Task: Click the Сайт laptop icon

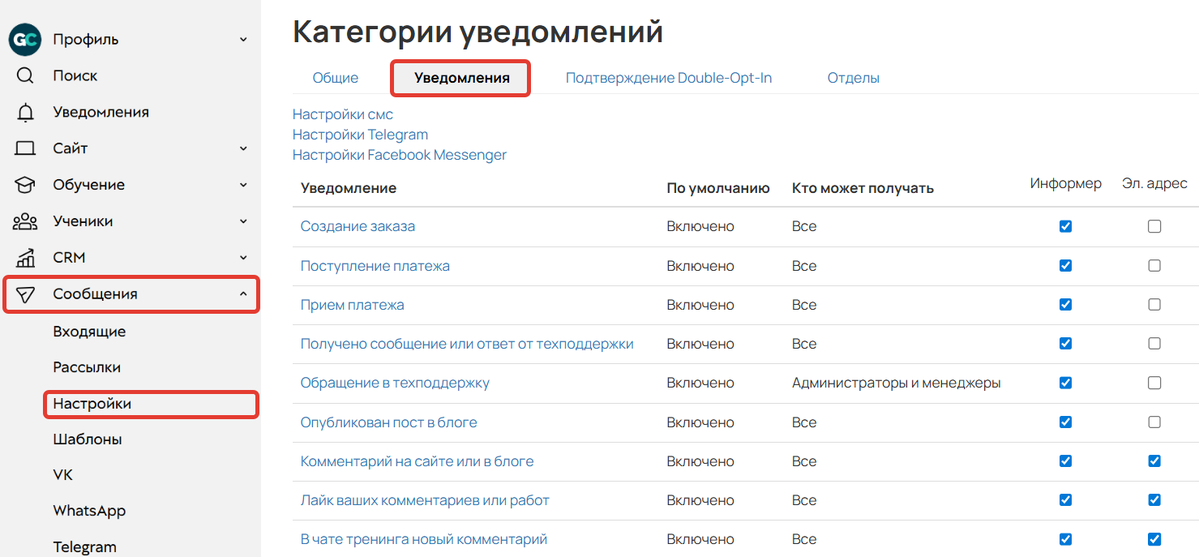Action: click(x=25, y=148)
